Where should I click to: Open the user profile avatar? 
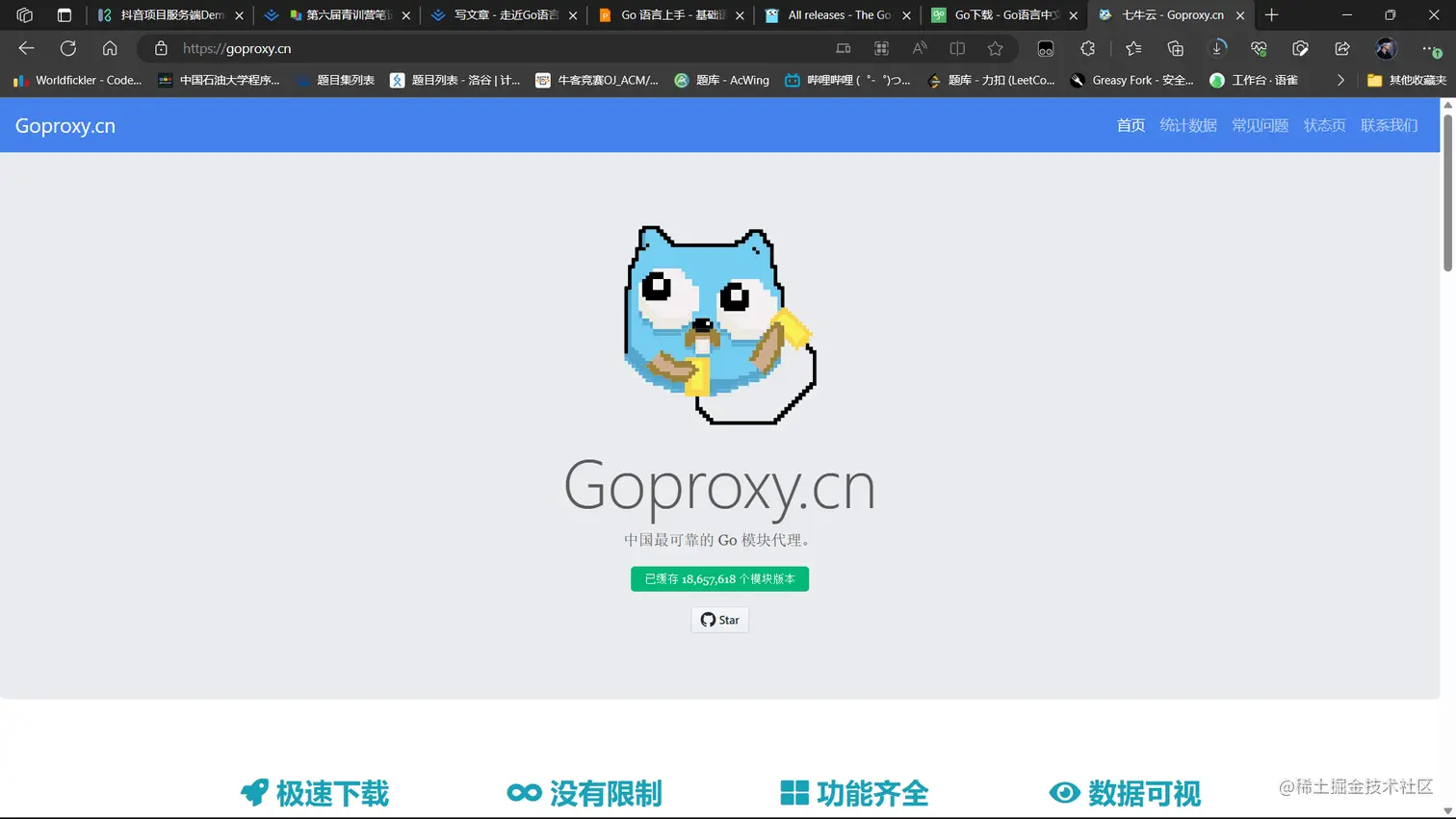tap(1387, 48)
